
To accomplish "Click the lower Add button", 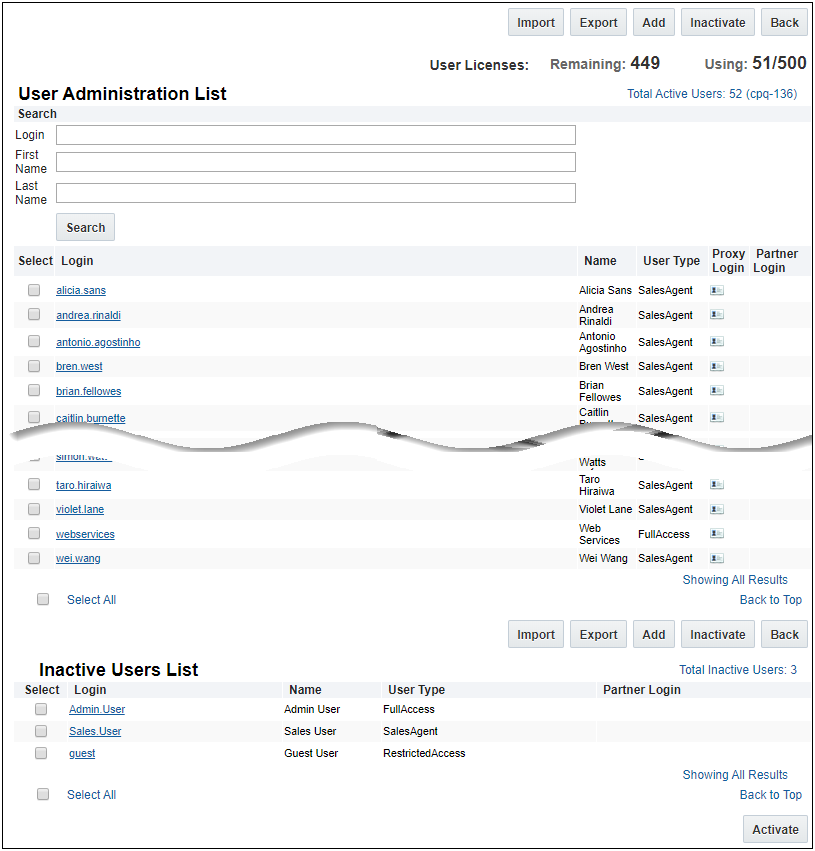I will tap(653, 634).
